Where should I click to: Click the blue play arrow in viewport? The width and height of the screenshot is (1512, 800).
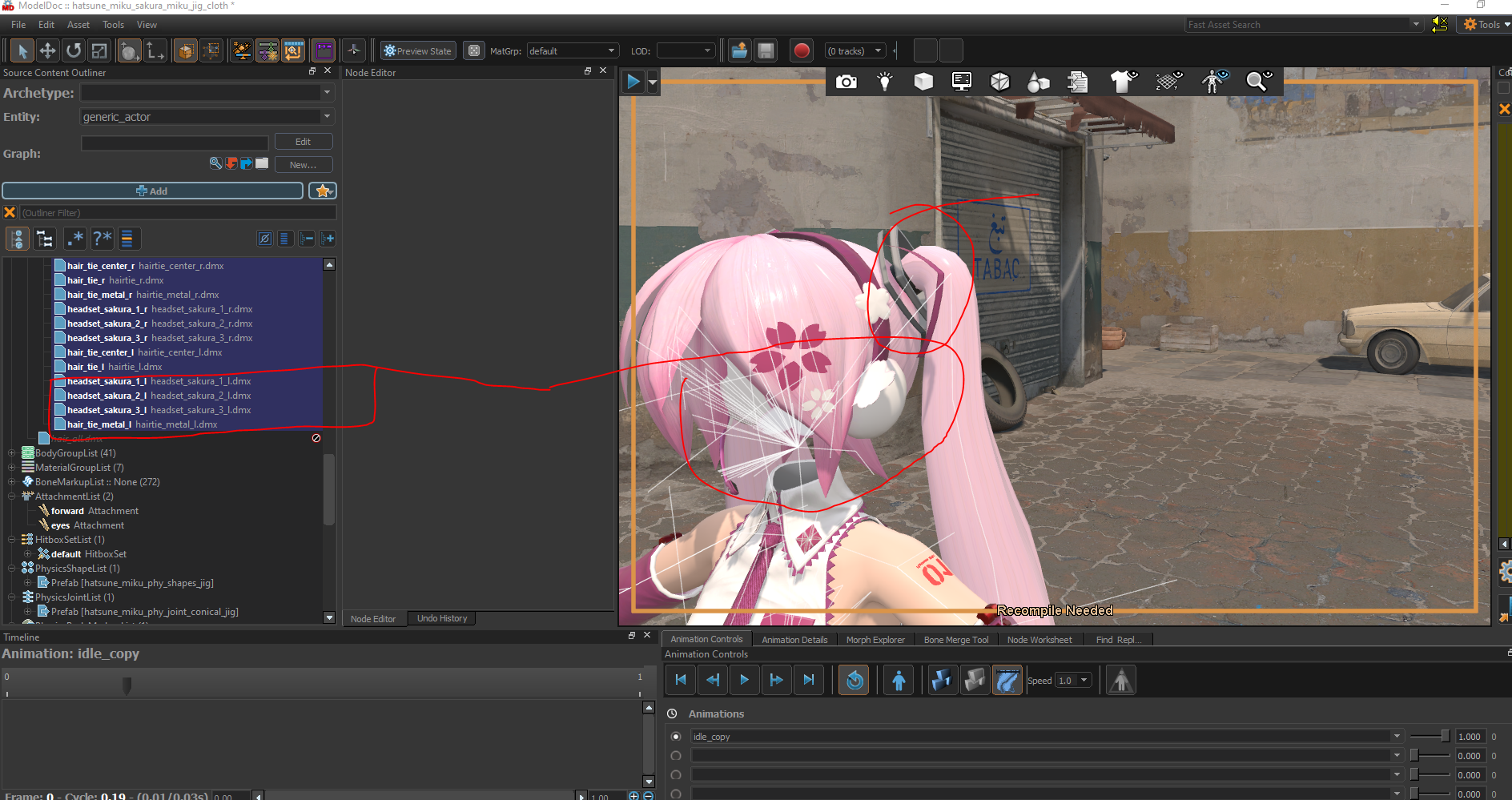click(633, 82)
